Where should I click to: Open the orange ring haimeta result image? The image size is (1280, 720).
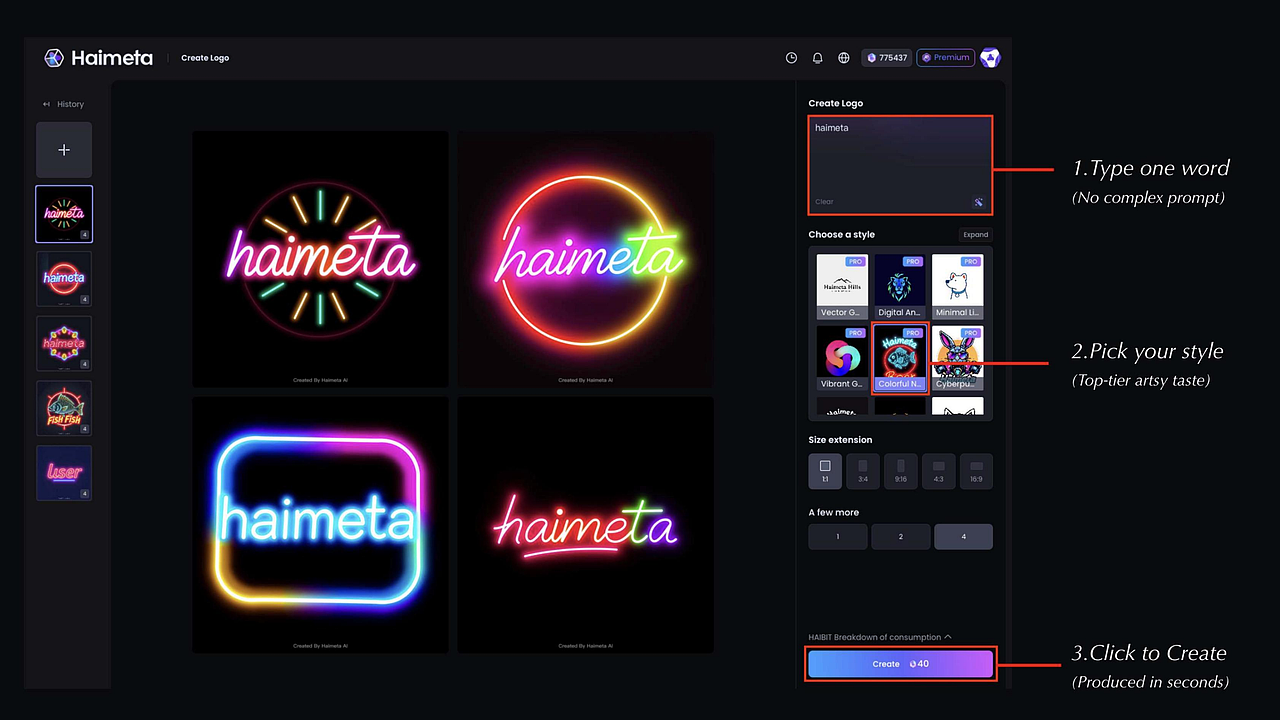(x=586, y=259)
